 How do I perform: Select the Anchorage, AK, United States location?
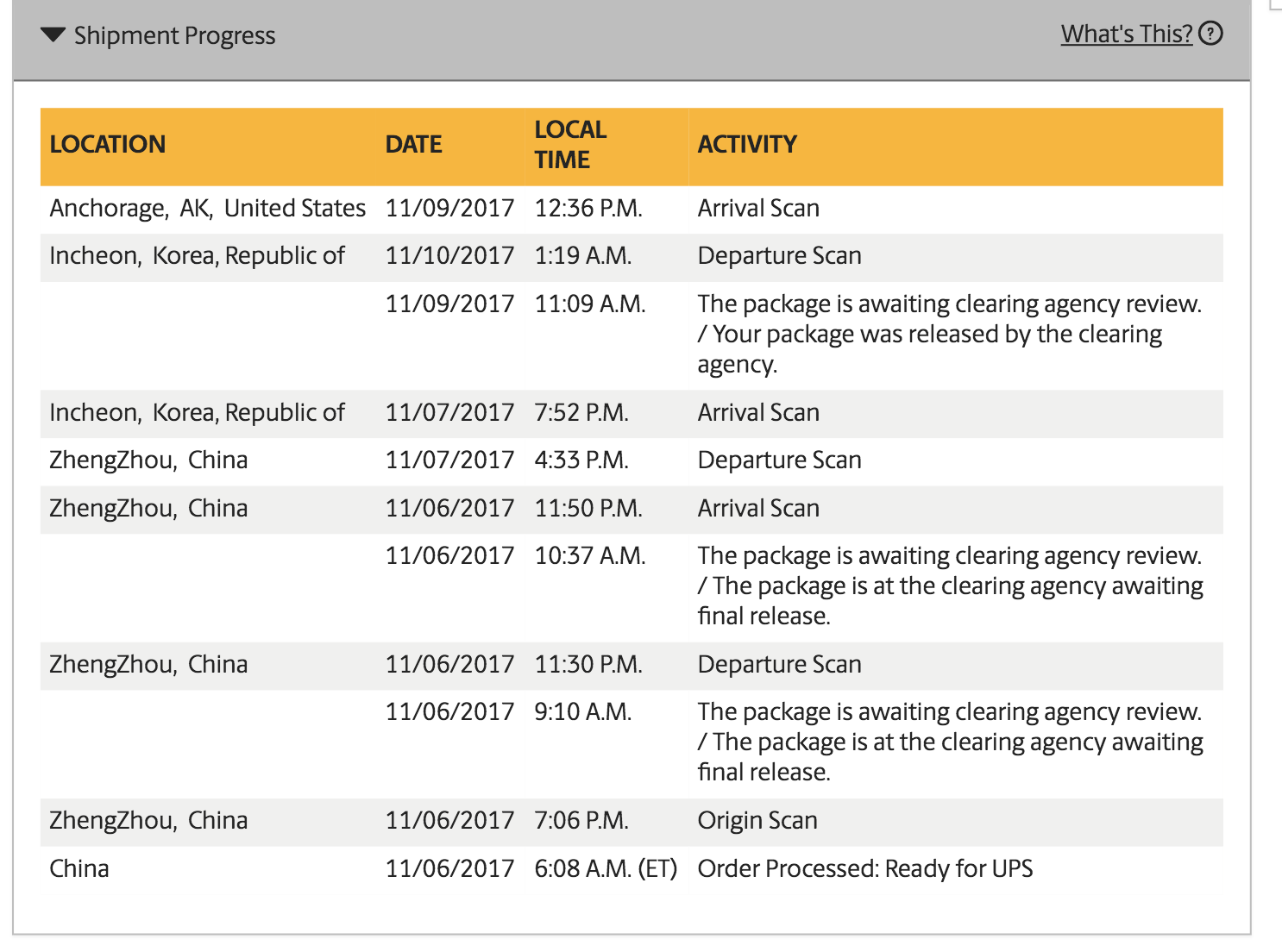click(x=208, y=208)
